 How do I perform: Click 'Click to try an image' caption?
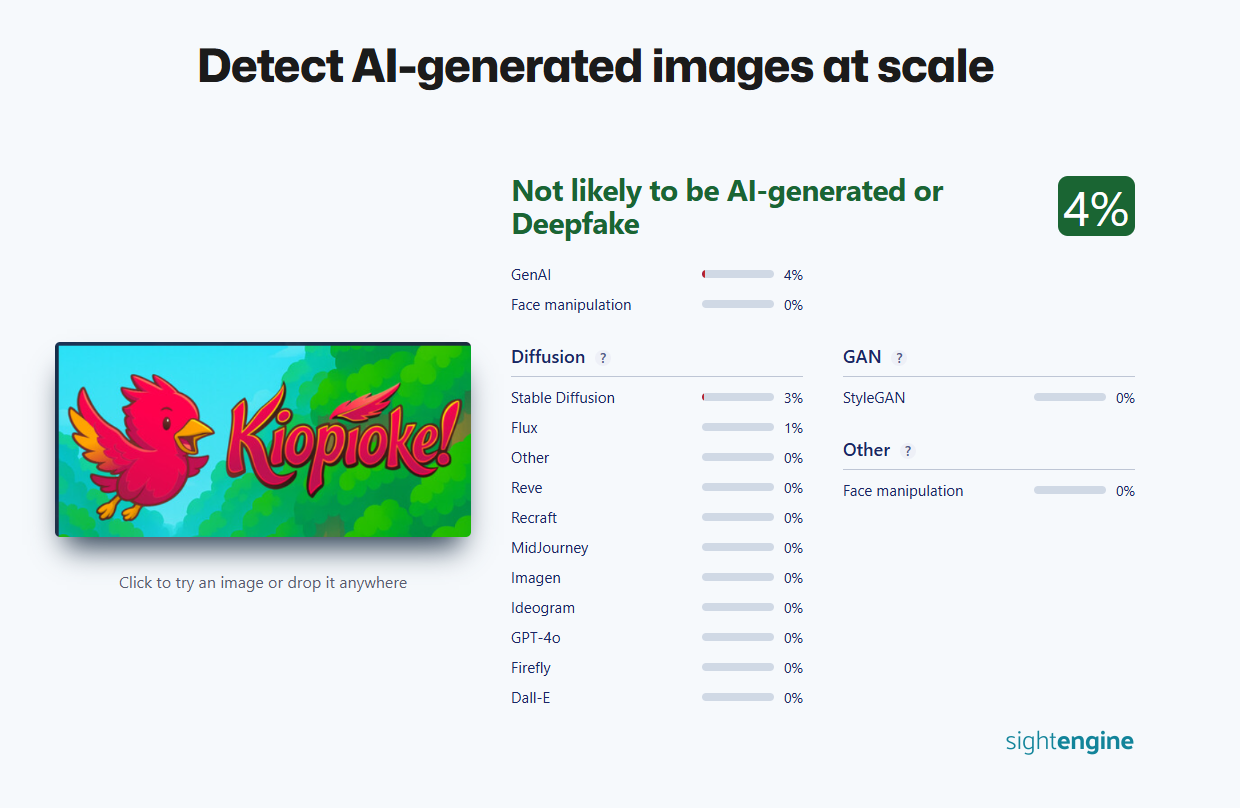[263, 582]
